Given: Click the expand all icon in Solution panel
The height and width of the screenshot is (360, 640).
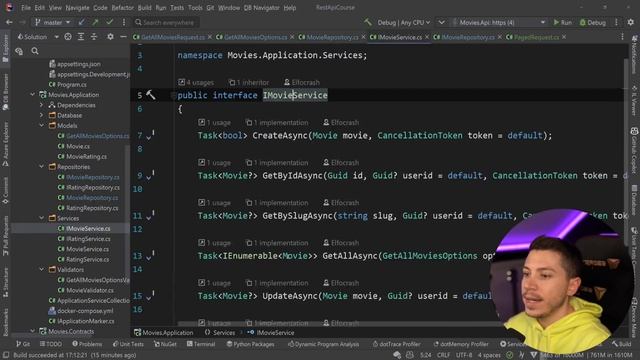Looking at the screenshot, I should pos(81,37).
